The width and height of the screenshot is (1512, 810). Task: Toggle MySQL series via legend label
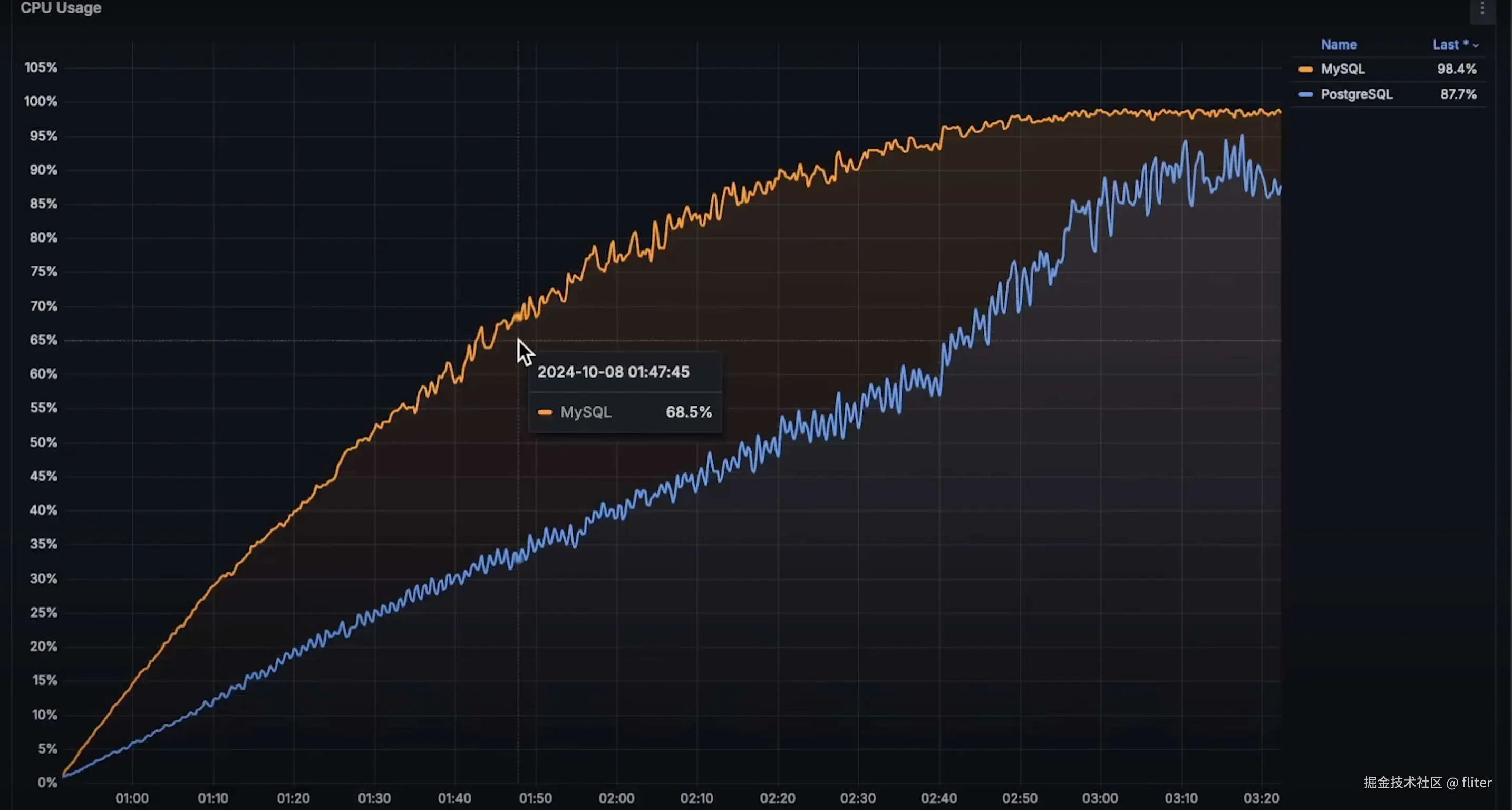1342,69
